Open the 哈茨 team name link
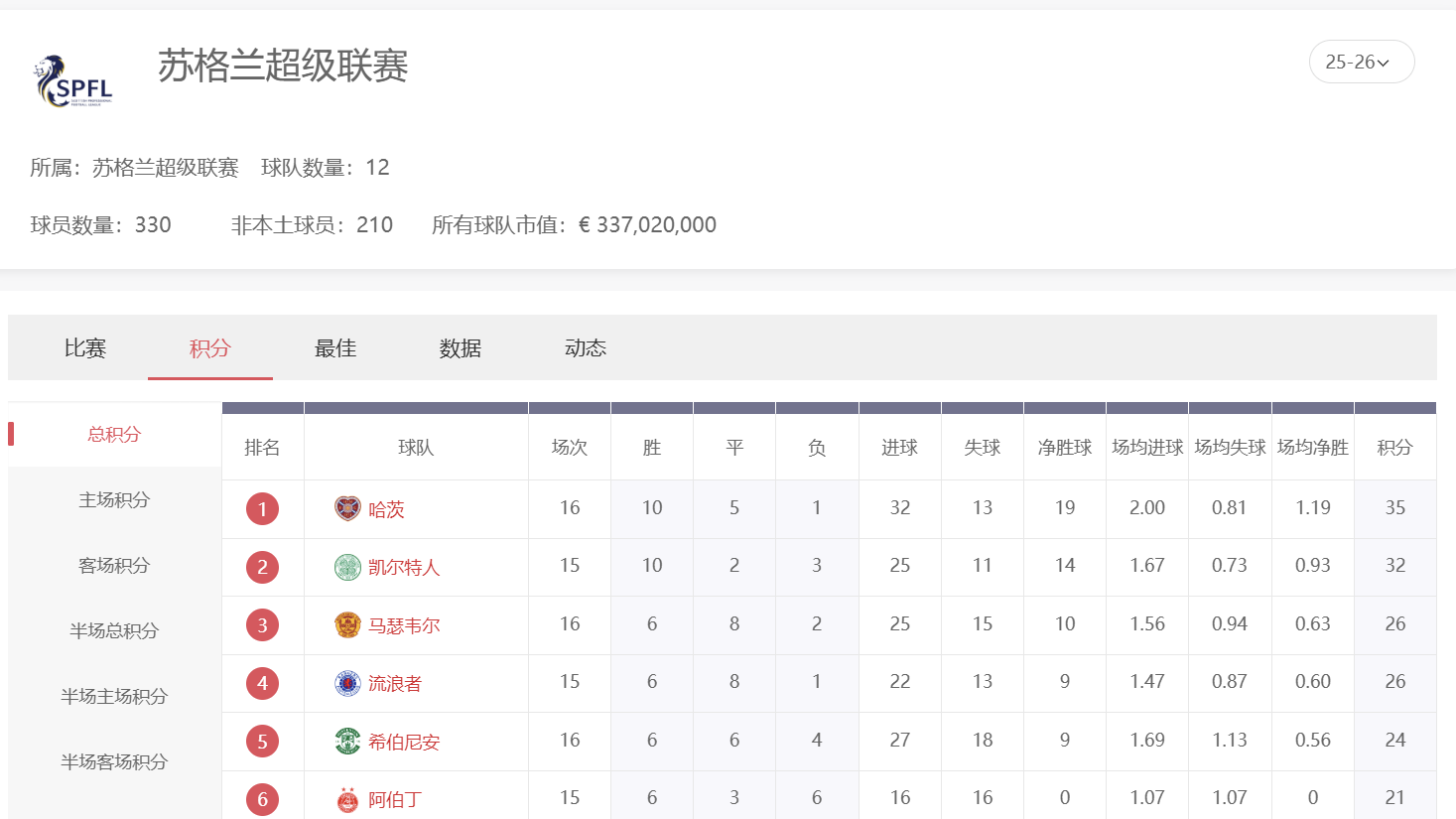1456x819 pixels. pos(386,509)
